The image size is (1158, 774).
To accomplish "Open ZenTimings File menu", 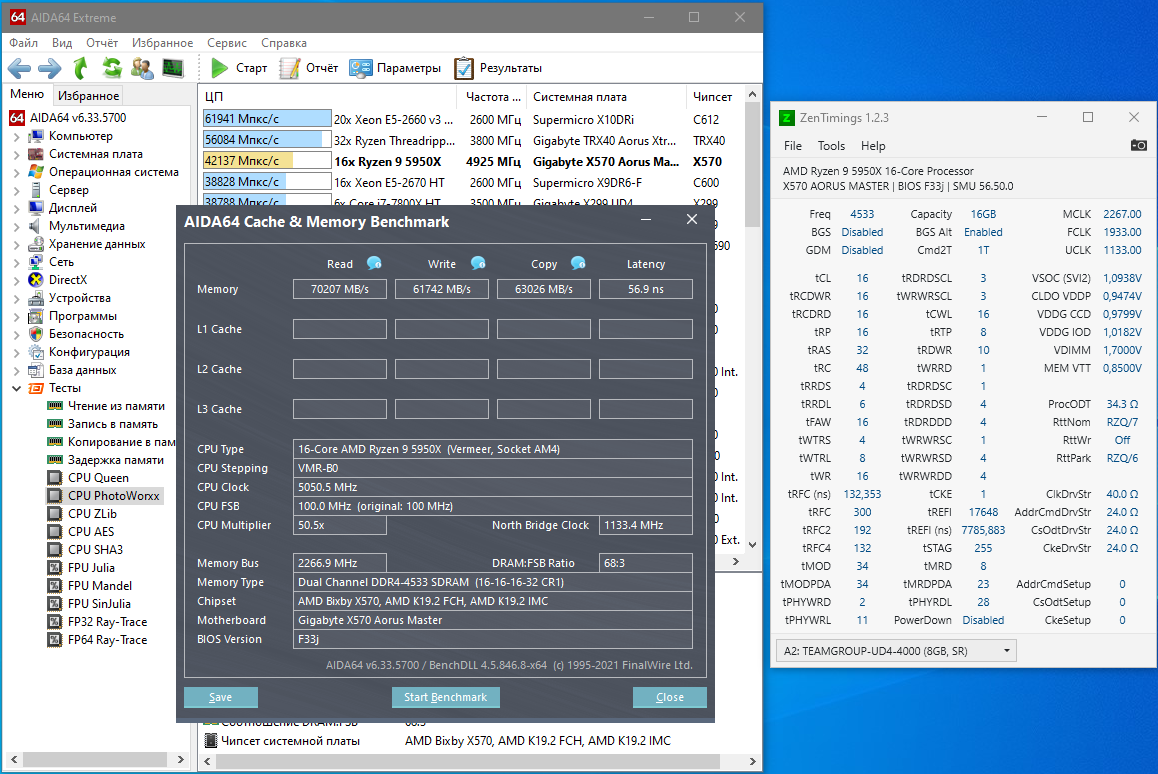I will [792, 145].
